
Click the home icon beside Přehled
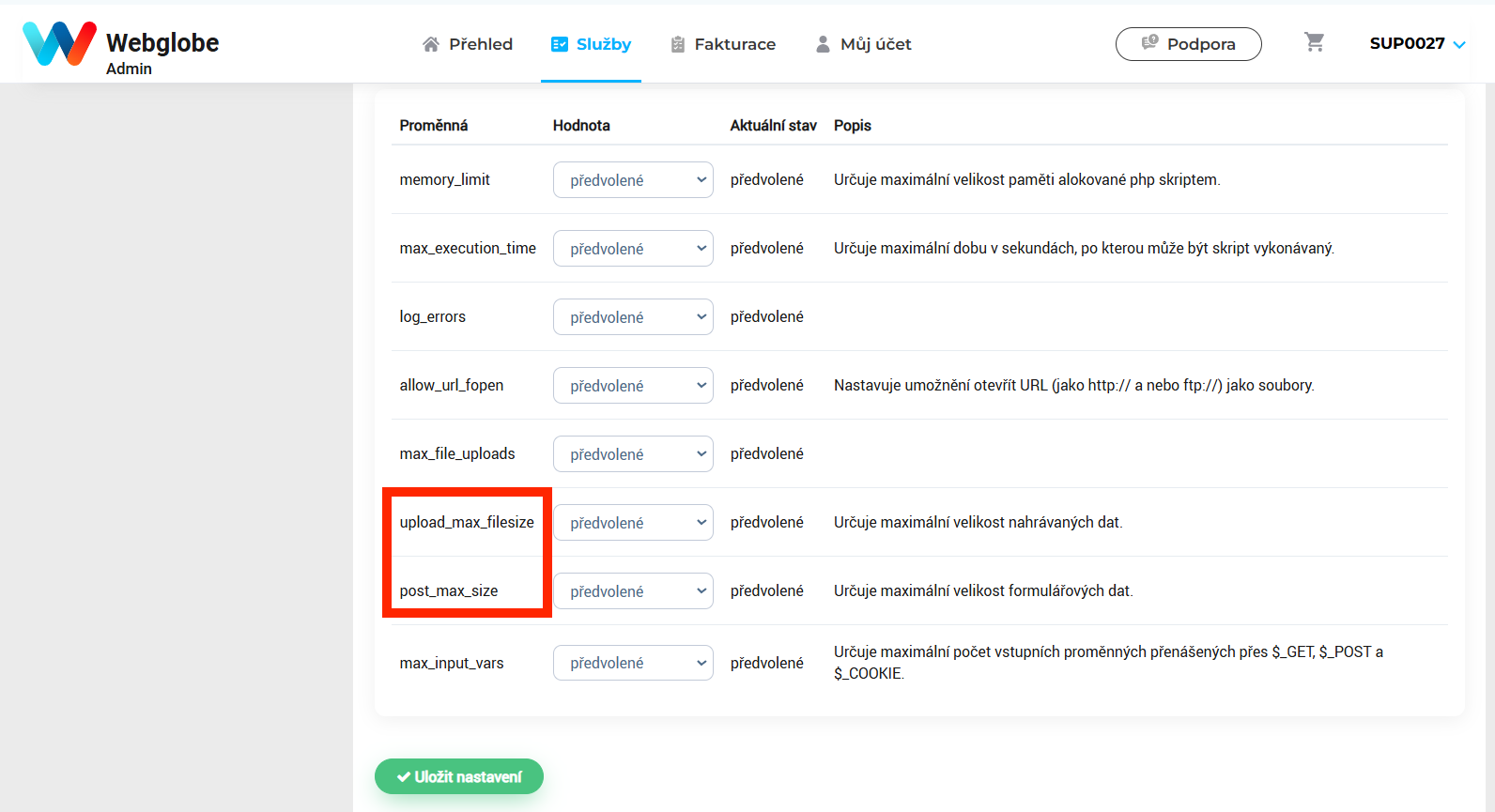click(431, 44)
